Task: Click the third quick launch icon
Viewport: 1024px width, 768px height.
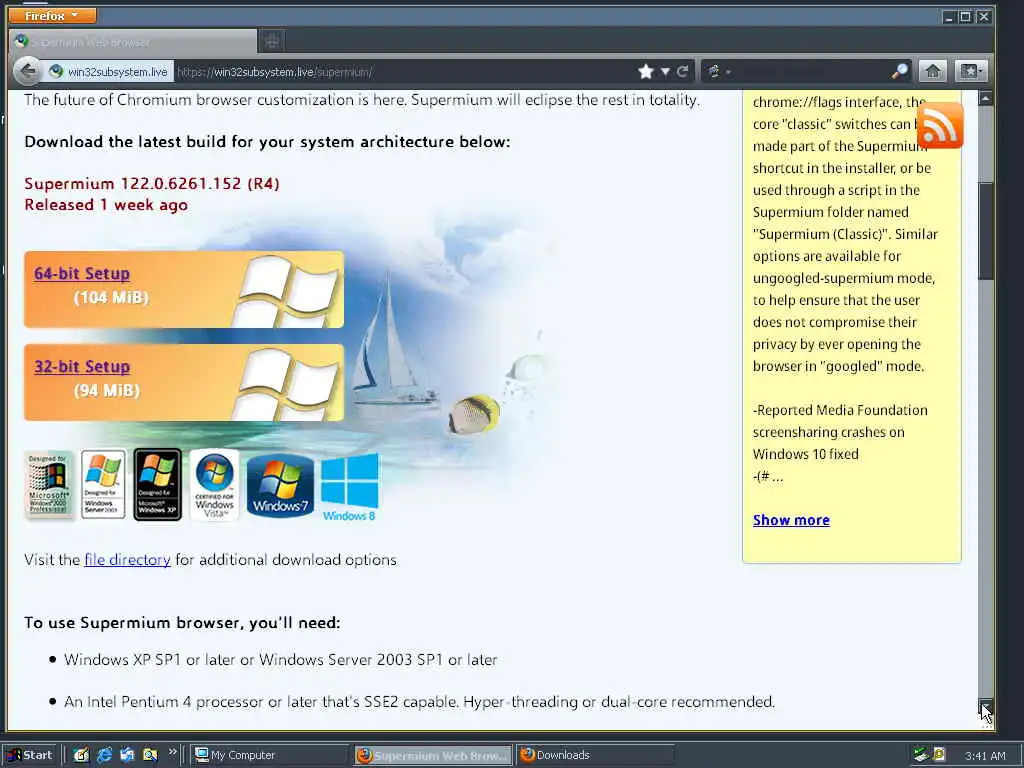Action: pyautogui.click(x=127, y=755)
